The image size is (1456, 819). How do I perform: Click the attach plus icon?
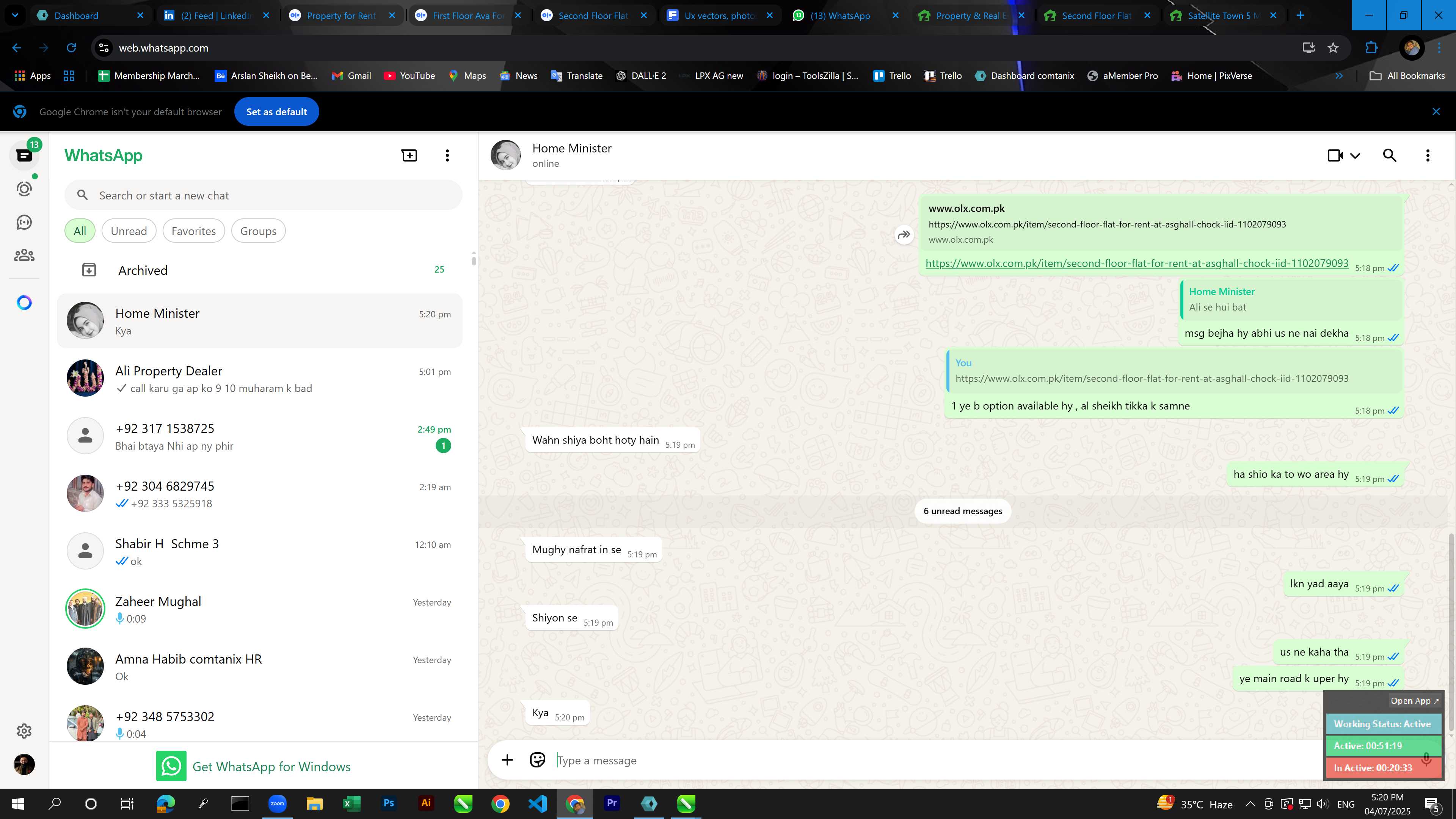pos(507,760)
